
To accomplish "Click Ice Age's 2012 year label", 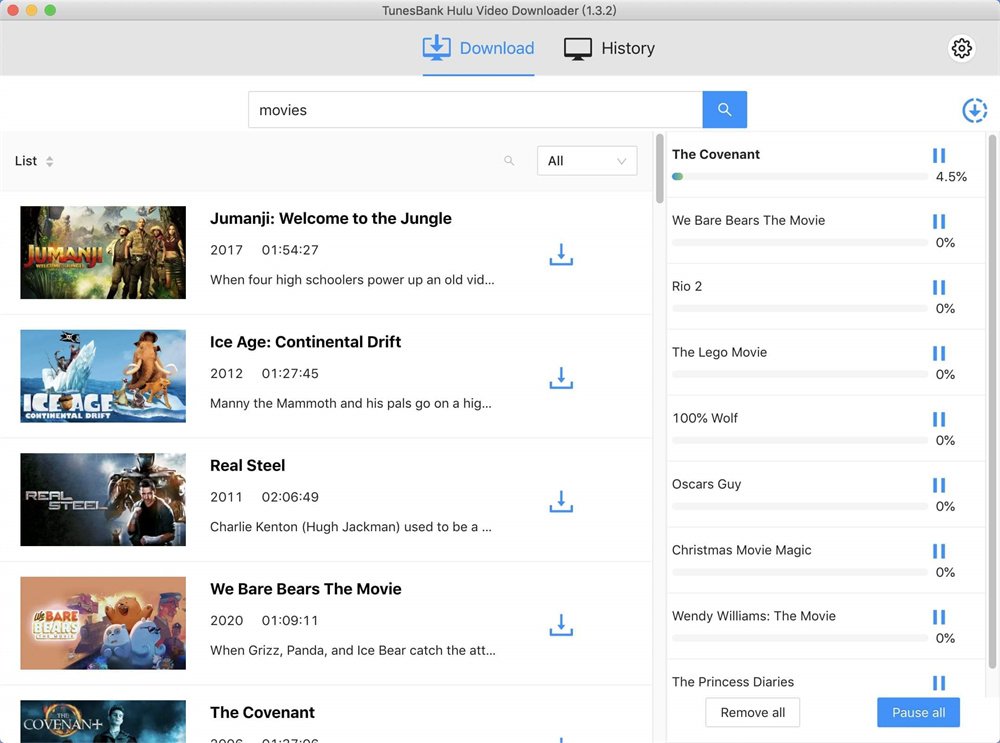I will (226, 374).
